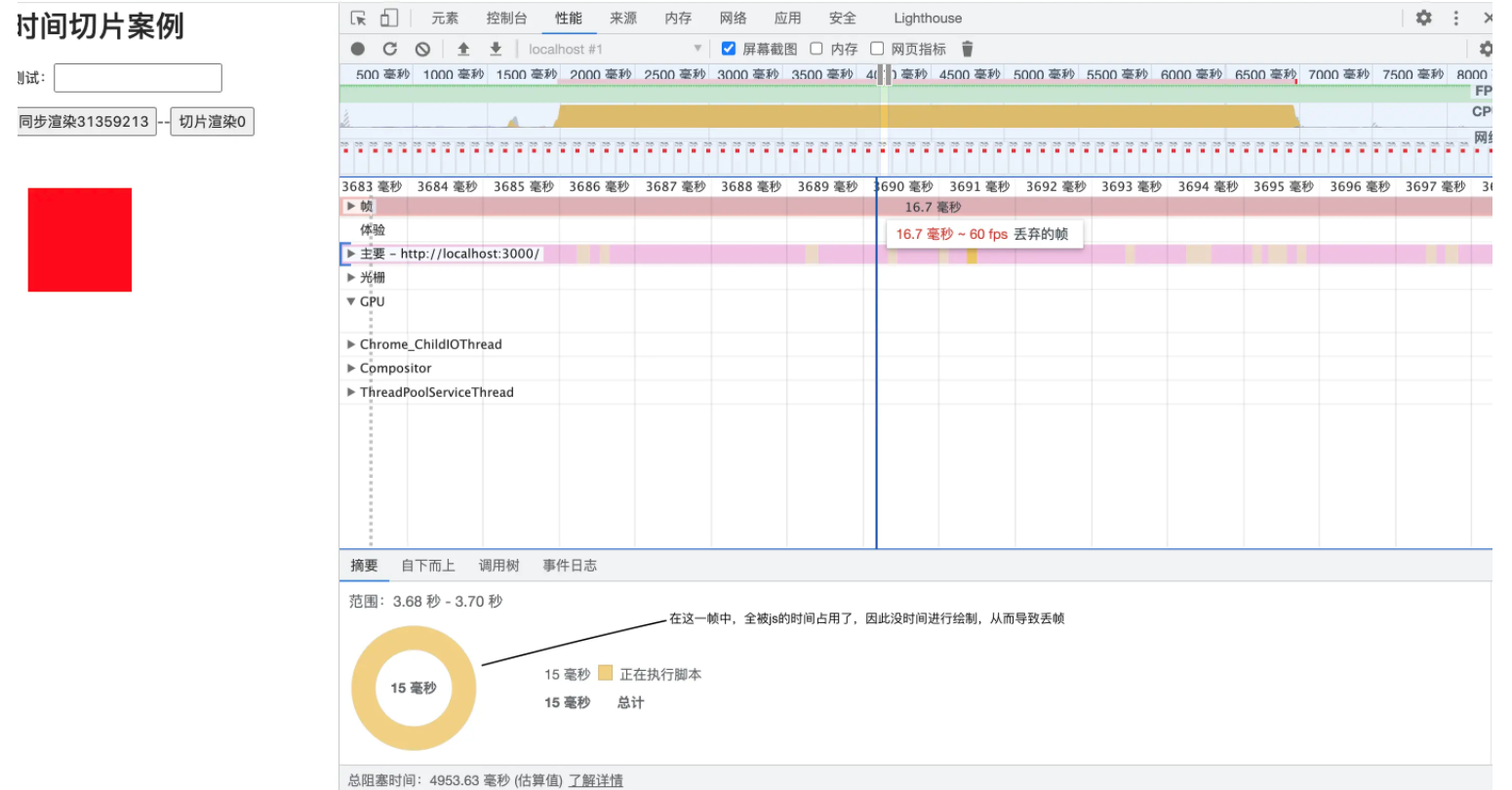Viewport: 1512px width, 790px height.
Task: Enable the 网页指标 checkbox
Action: pos(877,49)
